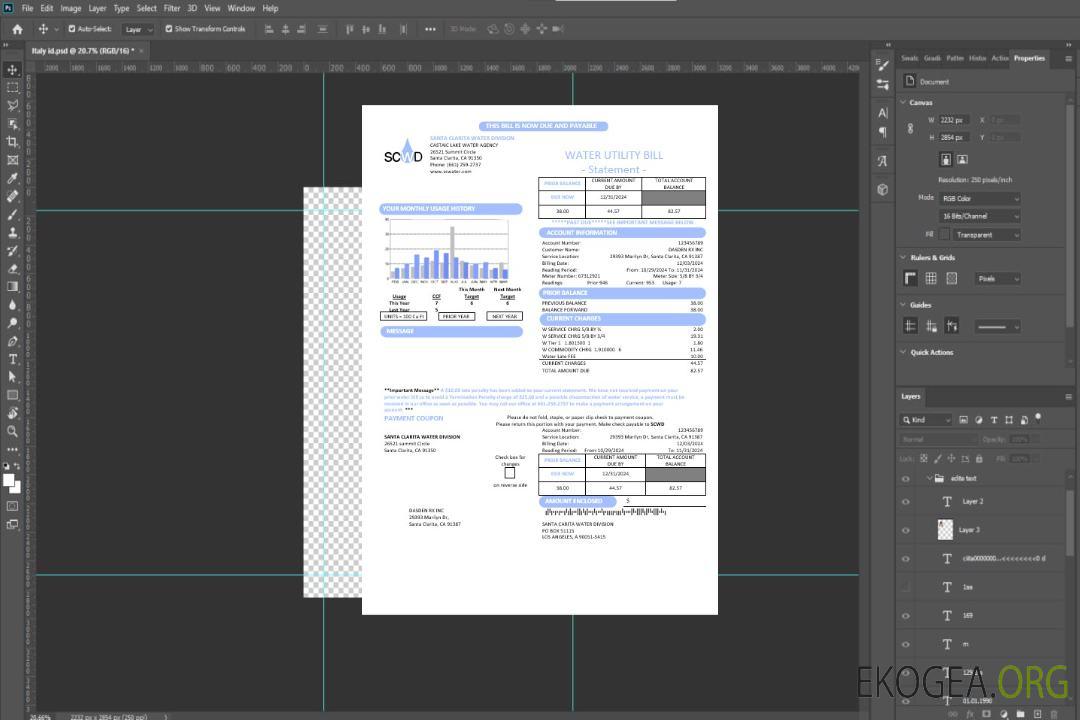This screenshot has width=1080, height=720.
Task: Switch to the History panel tab
Action: 977,58
